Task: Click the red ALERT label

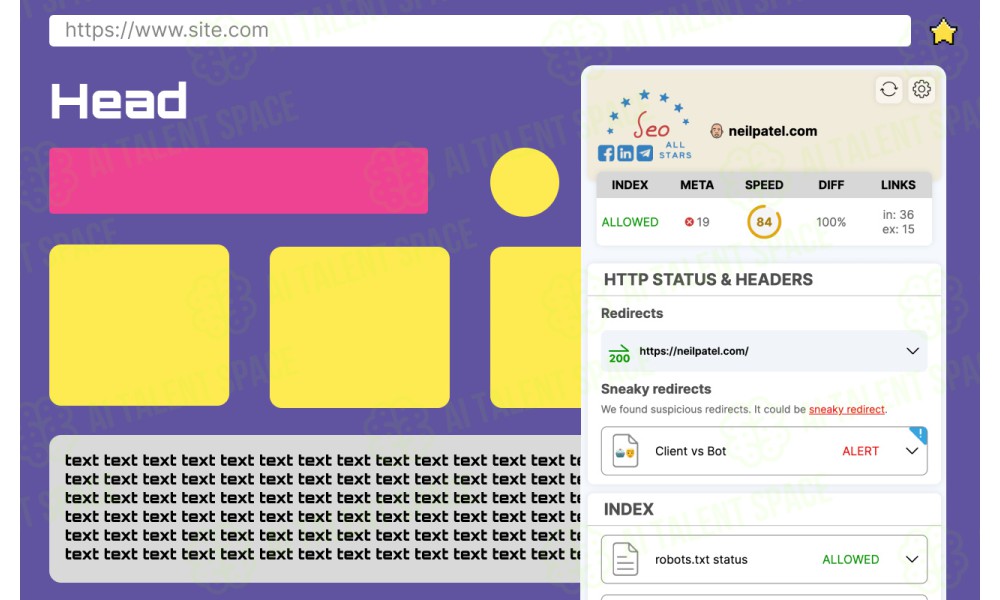Action: pyautogui.click(x=860, y=451)
